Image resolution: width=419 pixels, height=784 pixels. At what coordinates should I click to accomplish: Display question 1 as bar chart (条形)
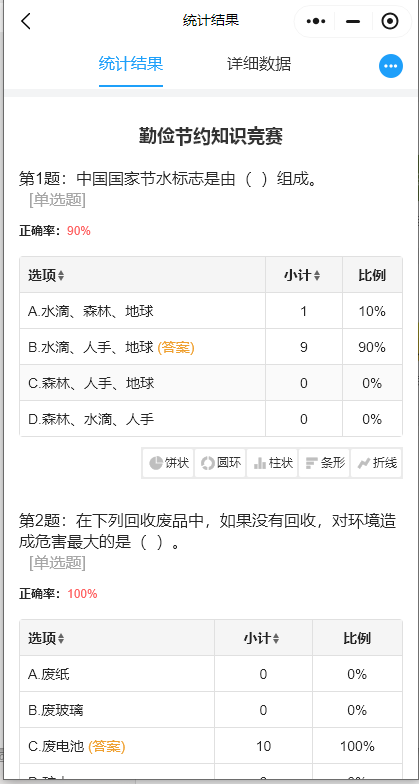click(x=324, y=463)
